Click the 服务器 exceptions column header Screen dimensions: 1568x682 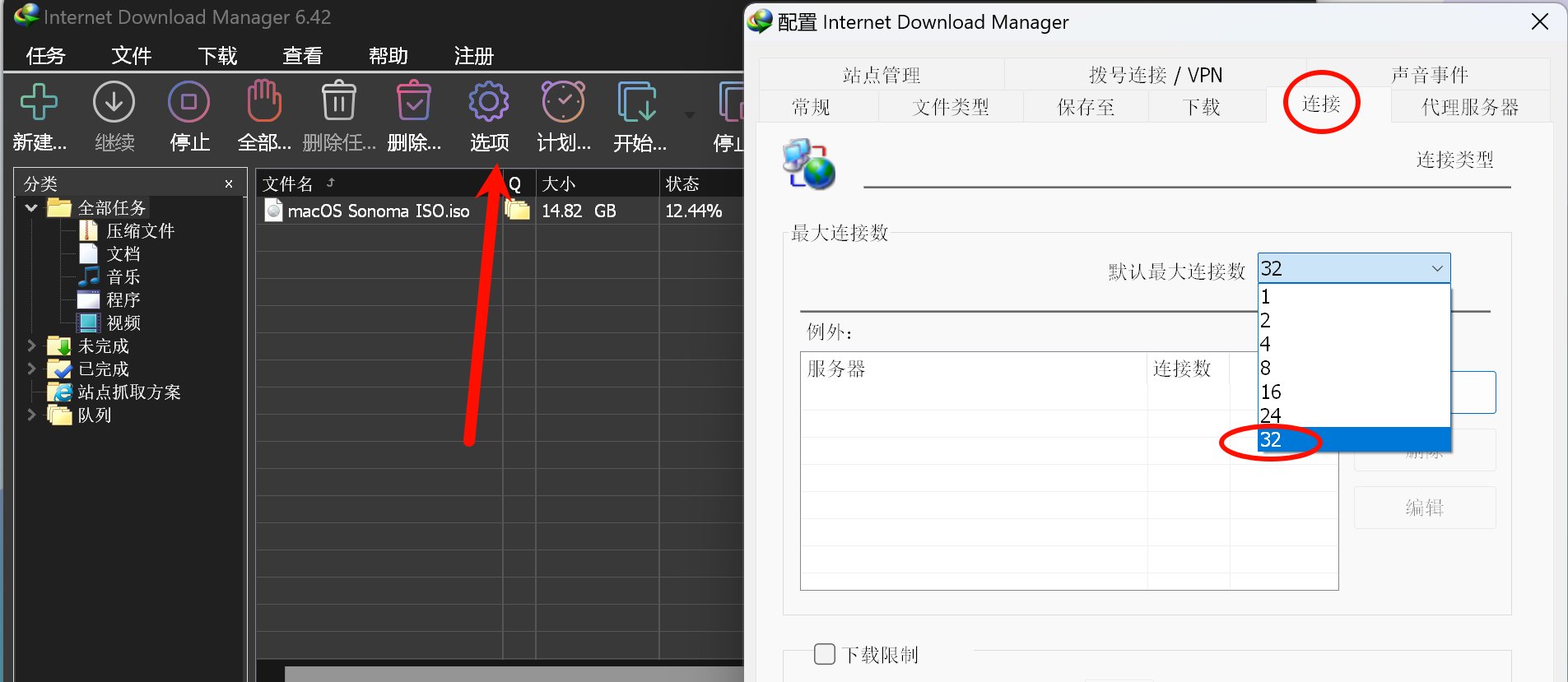(974, 369)
